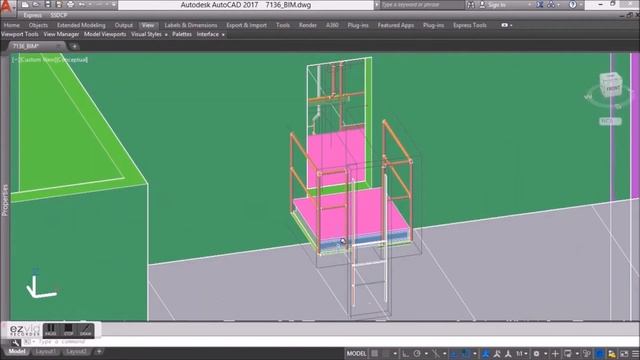Open the Express menu
640x360 pixels.
point(33,16)
